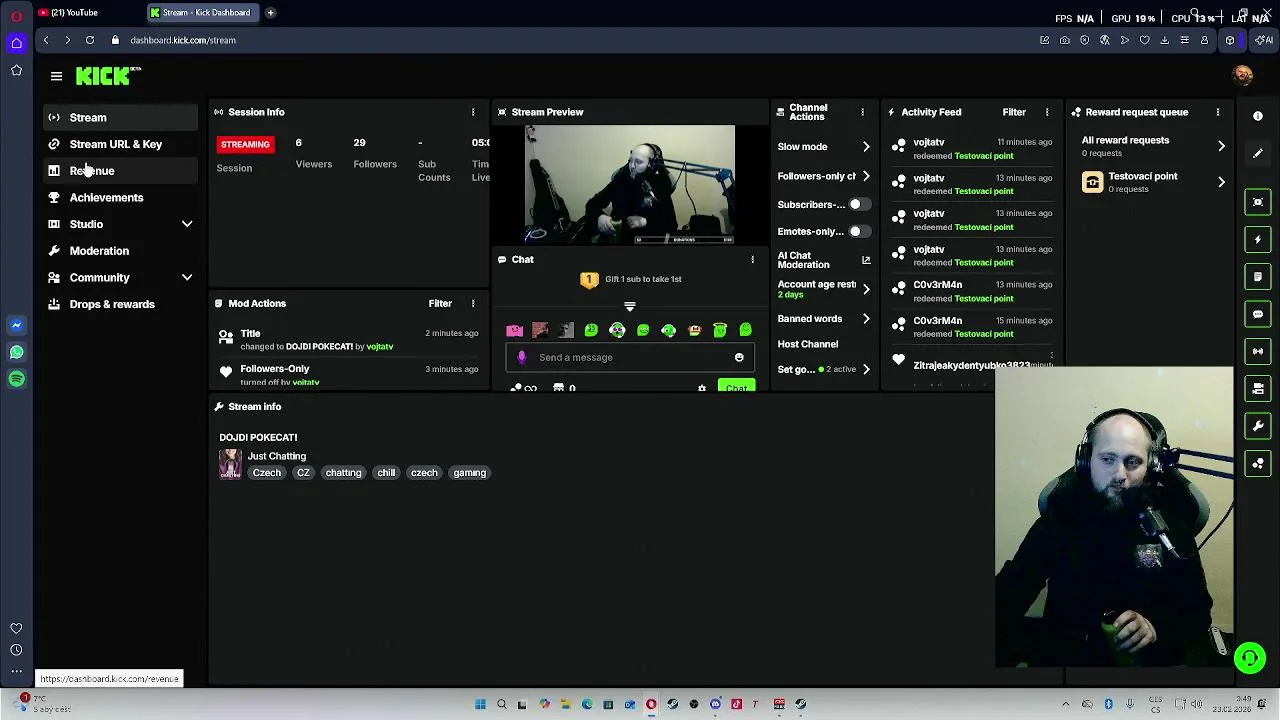Image resolution: width=1280 pixels, height=720 pixels.
Task: Expand All reward requests
Action: [1221, 146]
